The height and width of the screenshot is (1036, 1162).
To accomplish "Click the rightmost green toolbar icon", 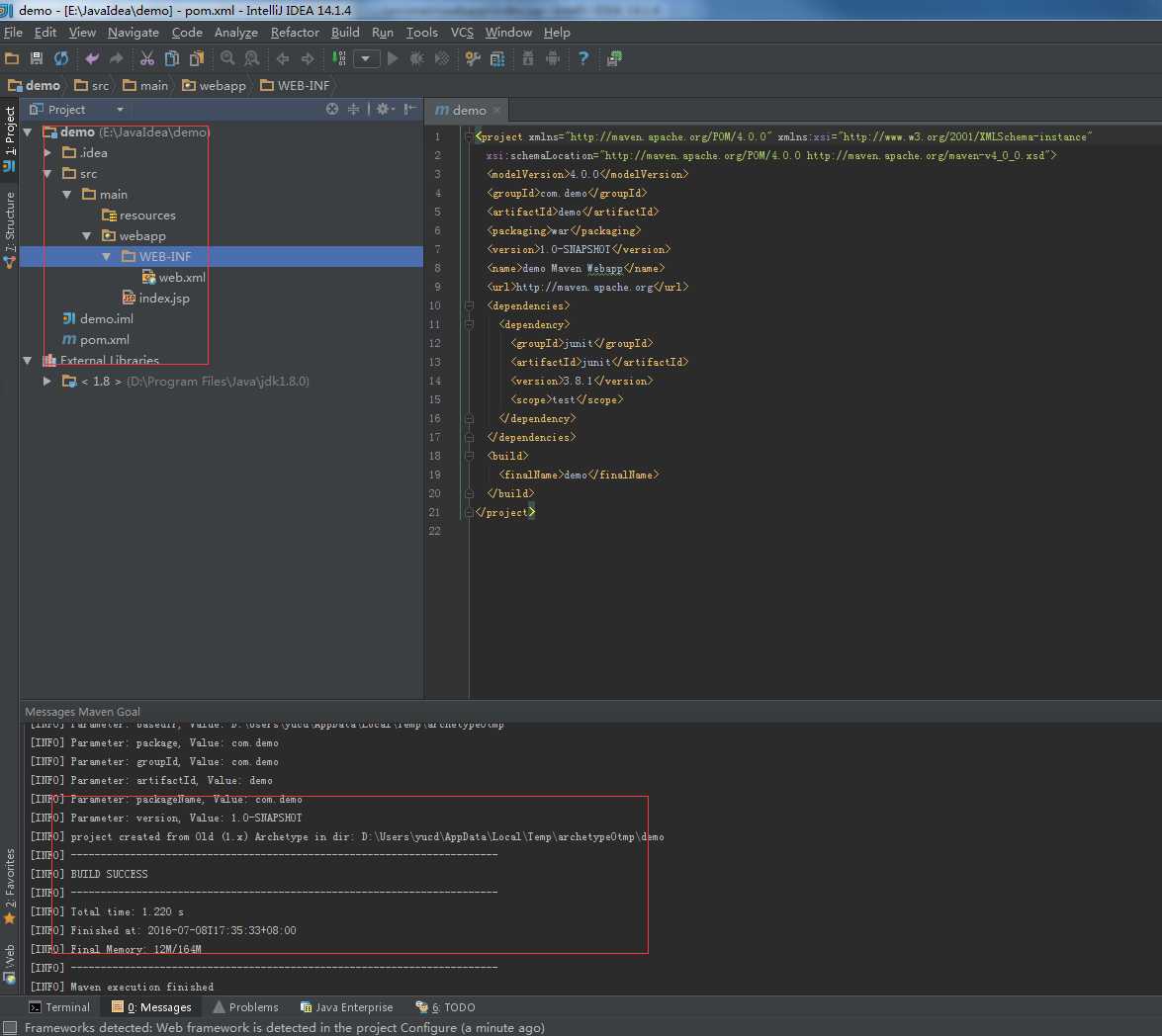I will point(614,58).
